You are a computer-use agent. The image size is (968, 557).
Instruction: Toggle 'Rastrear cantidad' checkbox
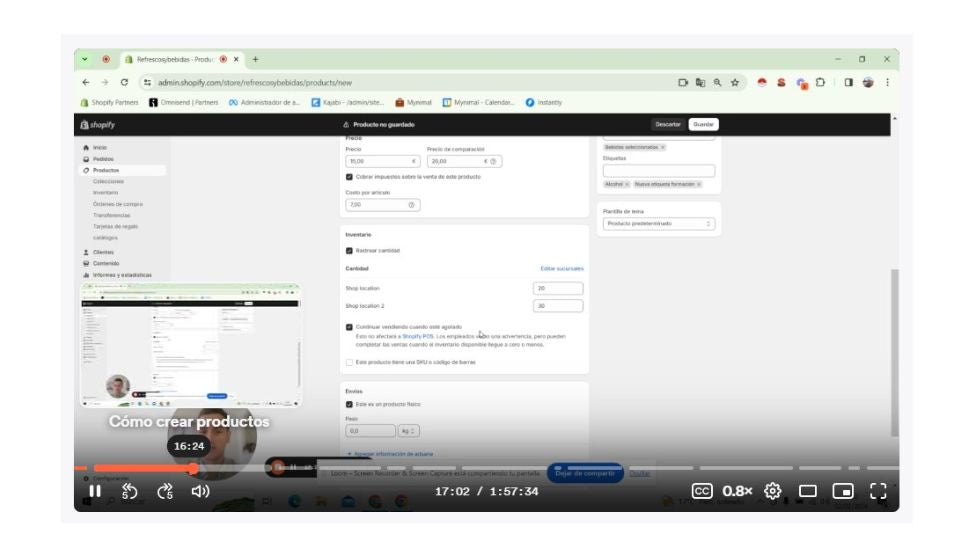pos(349,251)
